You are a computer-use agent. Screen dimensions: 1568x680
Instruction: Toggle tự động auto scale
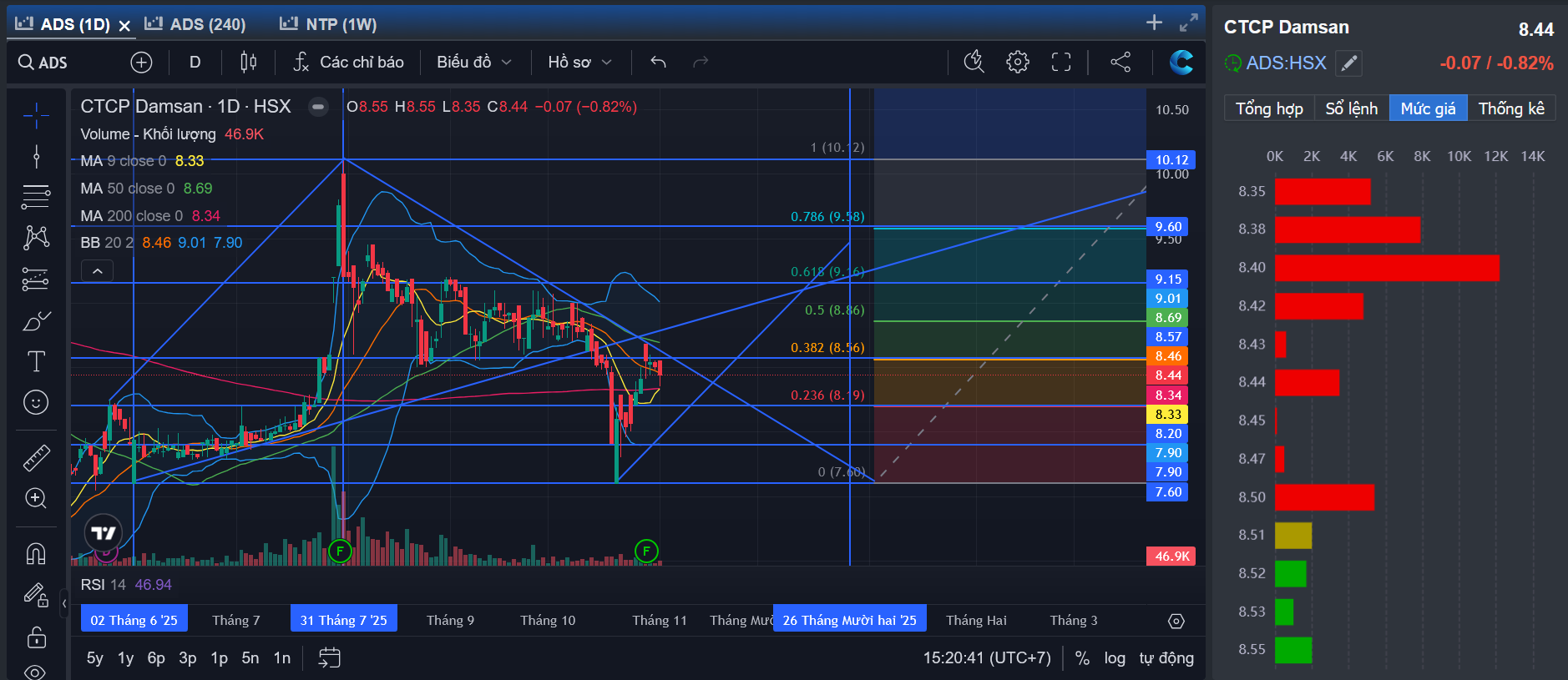(1166, 658)
